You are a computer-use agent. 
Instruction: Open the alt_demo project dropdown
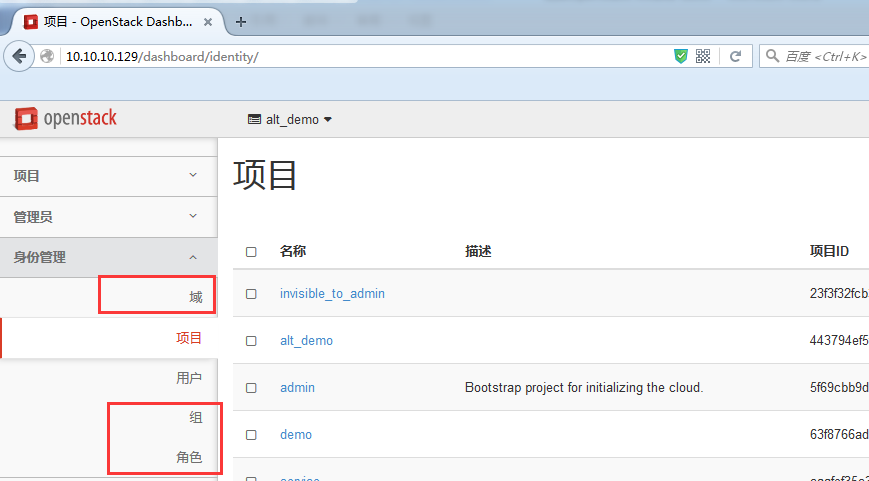tap(290, 119)
